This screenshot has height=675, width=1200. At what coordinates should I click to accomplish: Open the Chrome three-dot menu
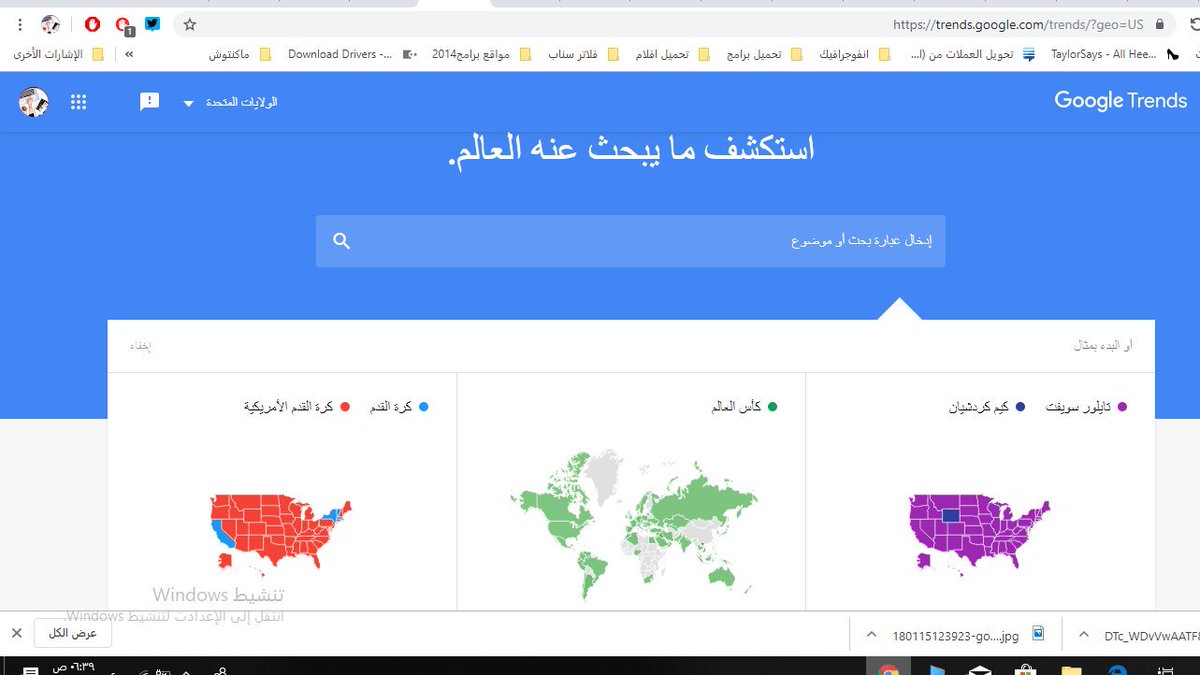[20, 24]
